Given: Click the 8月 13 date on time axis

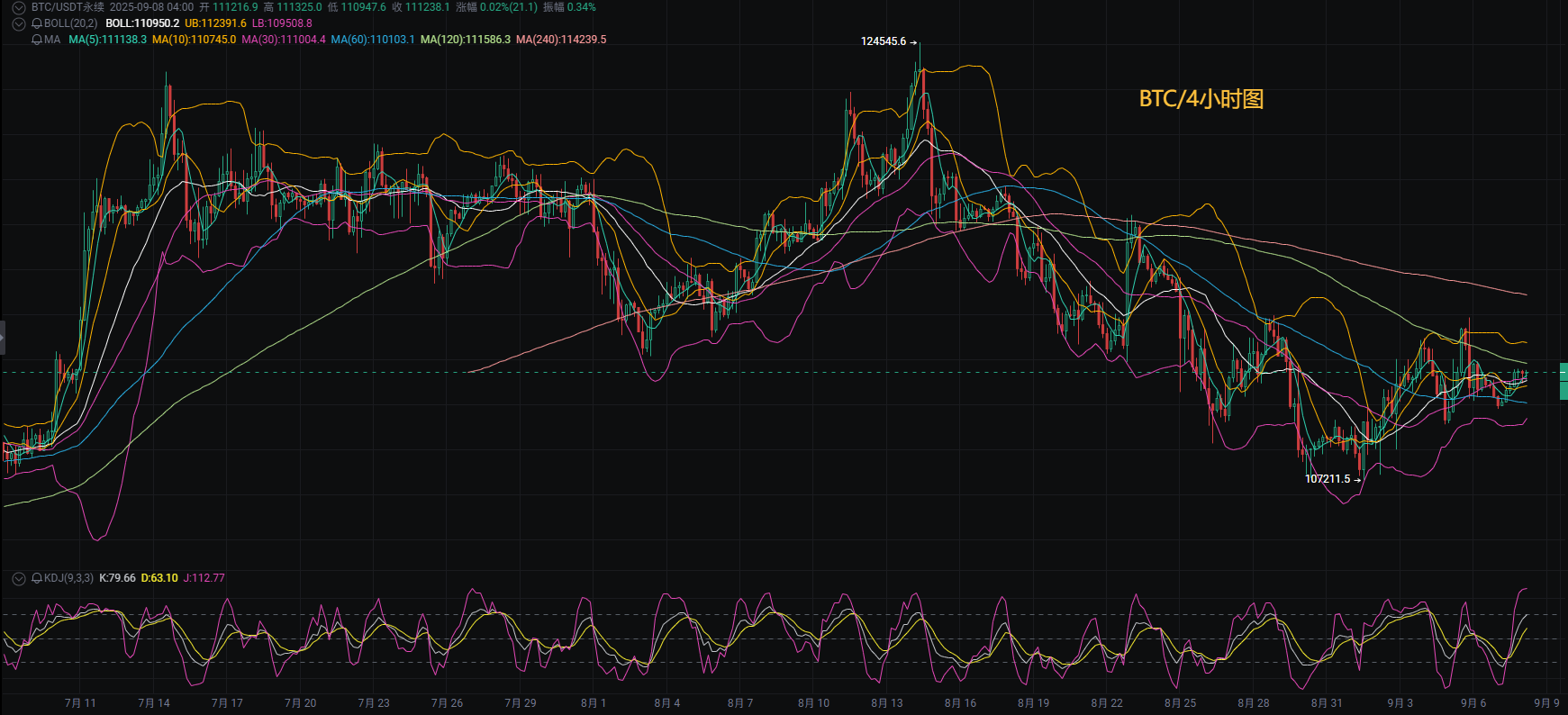Looking at the screenshot, I should coord(887,703).
